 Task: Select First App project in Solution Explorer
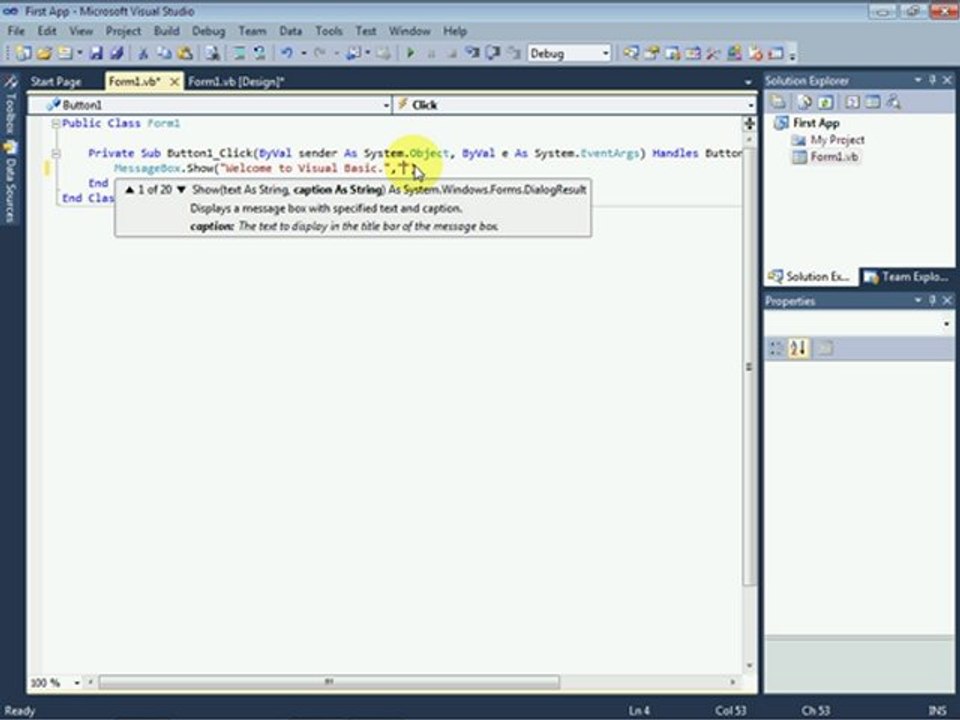point(816,122)
